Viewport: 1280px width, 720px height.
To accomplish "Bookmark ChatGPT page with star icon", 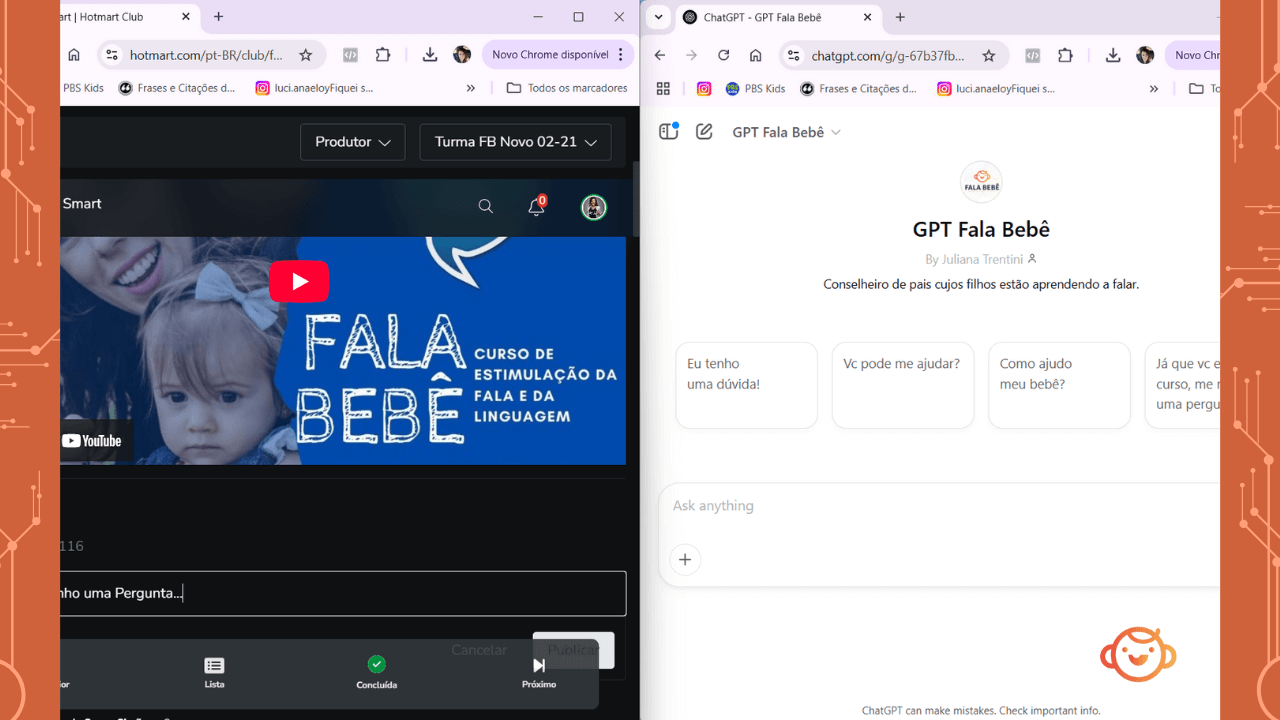I will click(989, 55).
